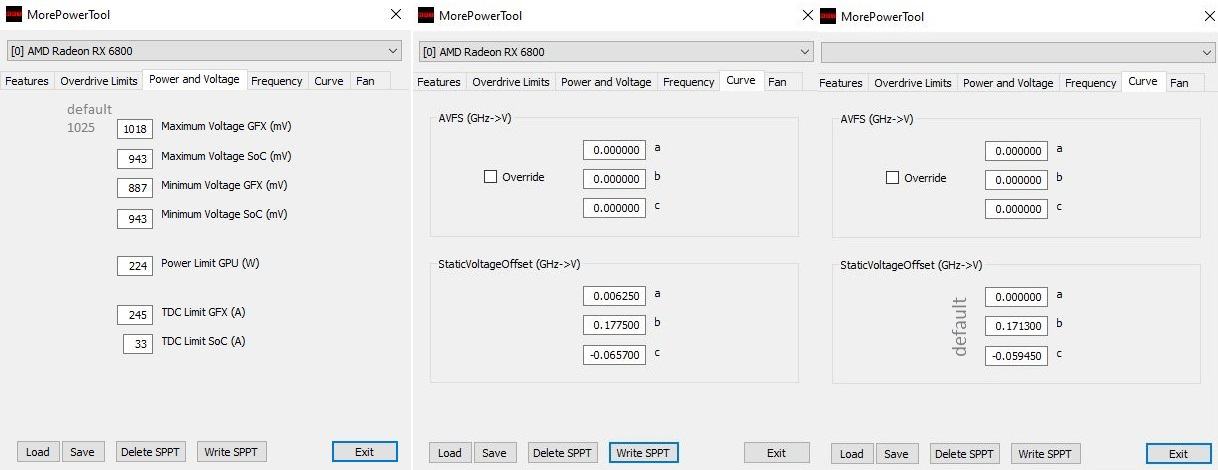
Task: Switch to Features tab in middle window
Action: (x=439, y=82)
